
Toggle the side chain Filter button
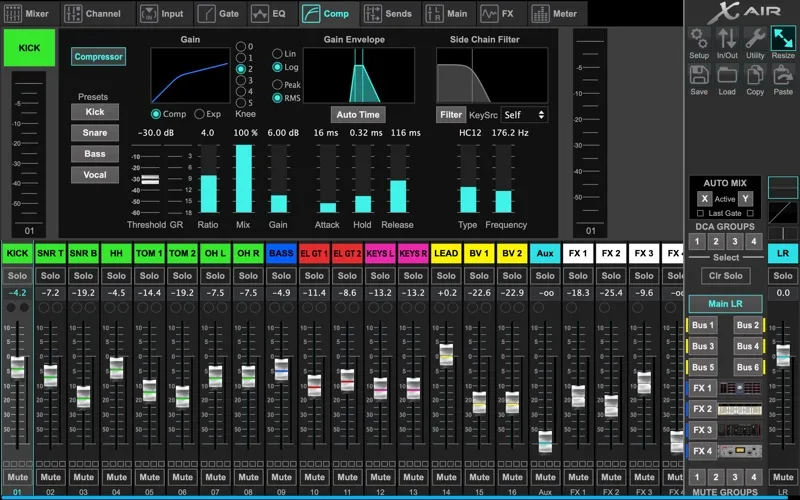point(451,115)
